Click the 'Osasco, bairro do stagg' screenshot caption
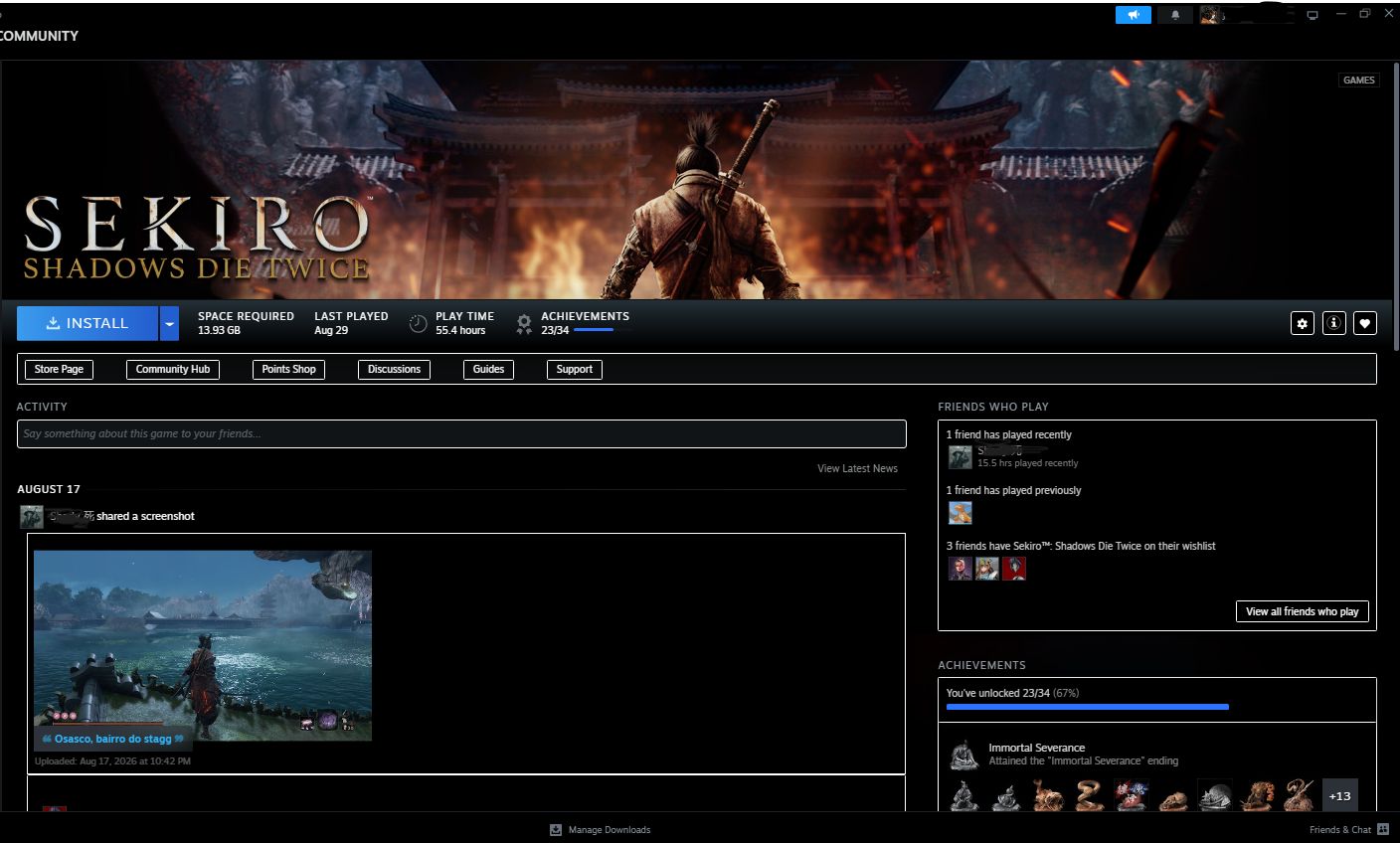This screenshot has height=843, width=1400. (113, 739)
